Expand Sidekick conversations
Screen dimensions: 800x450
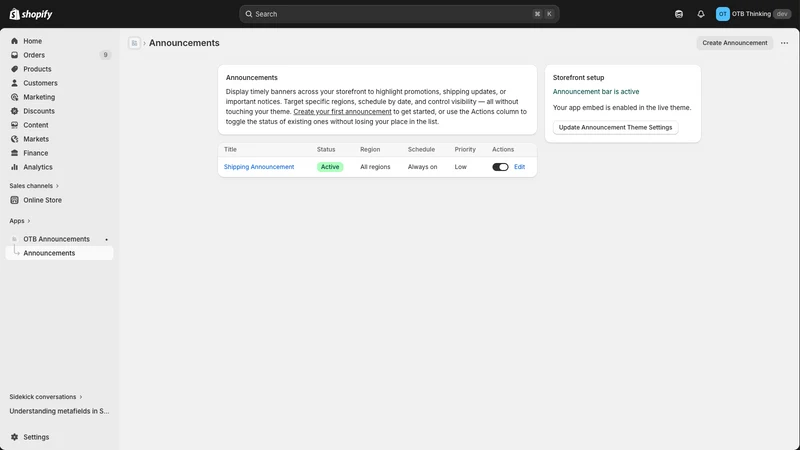click(45, 396)
